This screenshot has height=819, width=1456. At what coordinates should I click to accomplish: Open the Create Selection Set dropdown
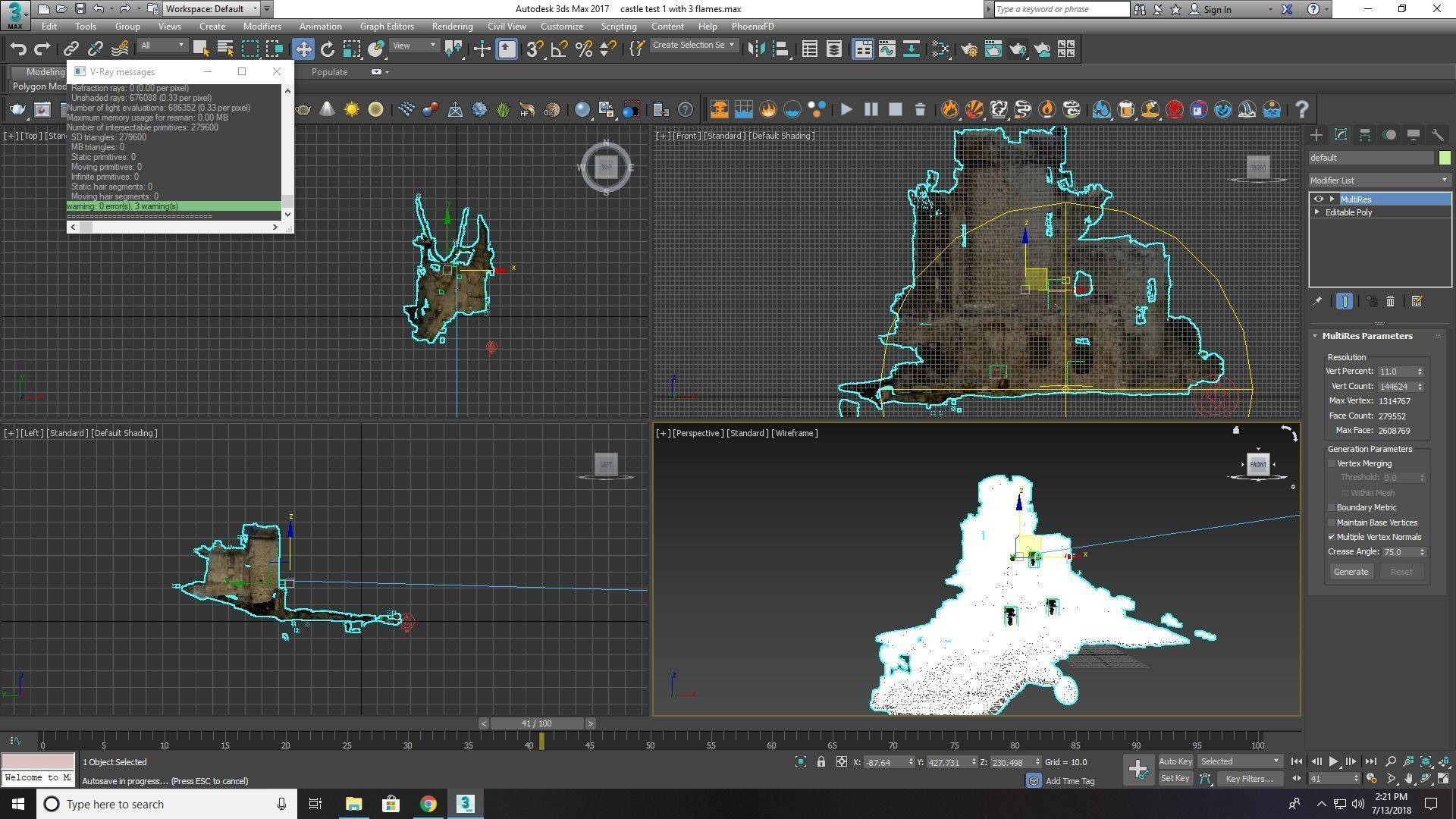(x=694, y=45)
